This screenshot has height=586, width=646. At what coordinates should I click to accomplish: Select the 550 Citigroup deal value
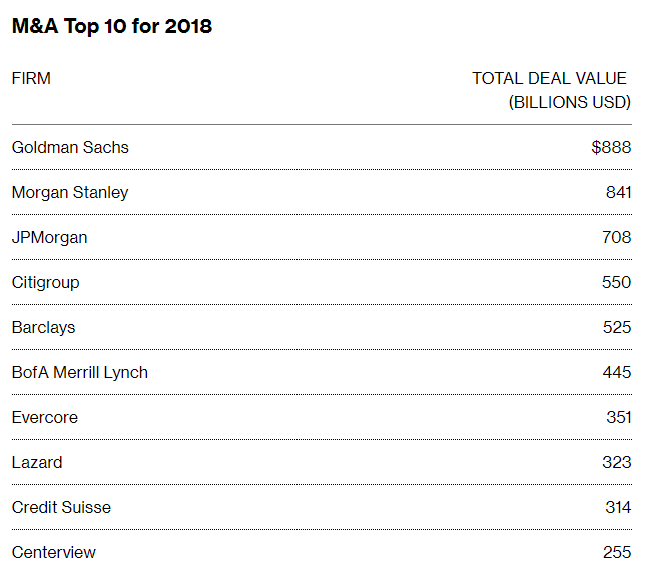pos(616,282)
